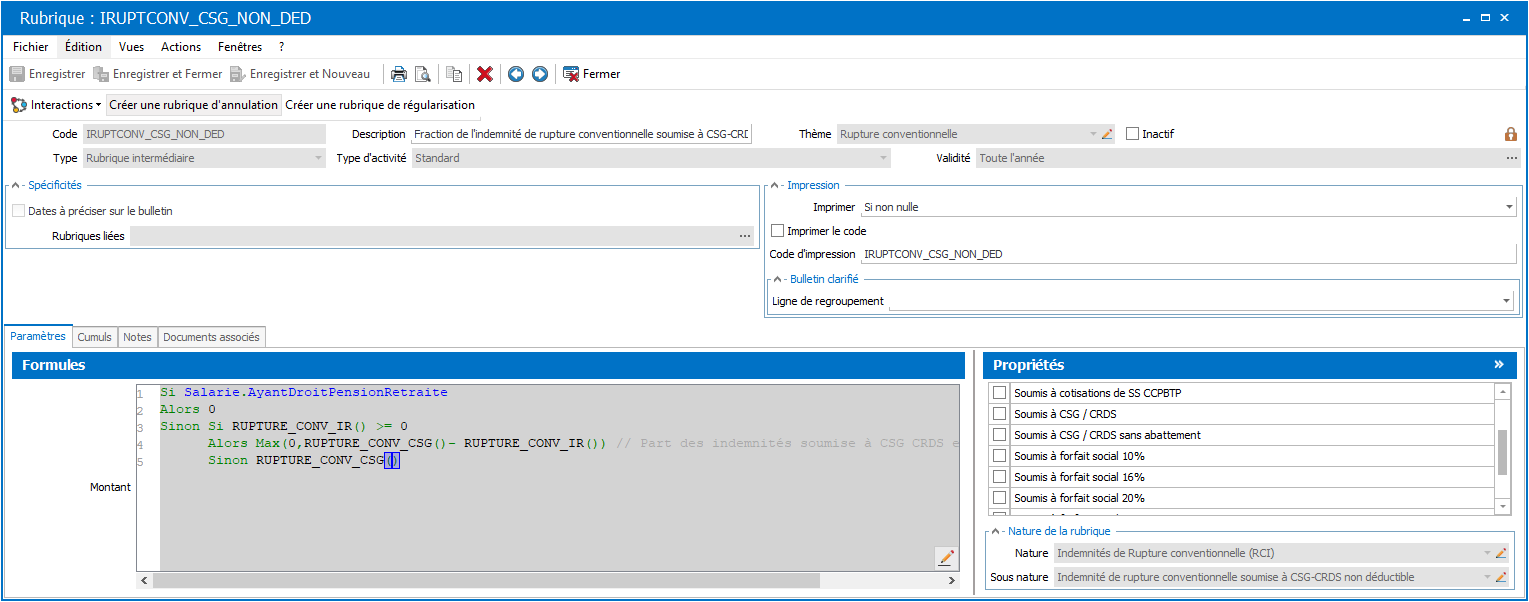
Task: Open the Nature dropdown arrow
Action: 1487,553
